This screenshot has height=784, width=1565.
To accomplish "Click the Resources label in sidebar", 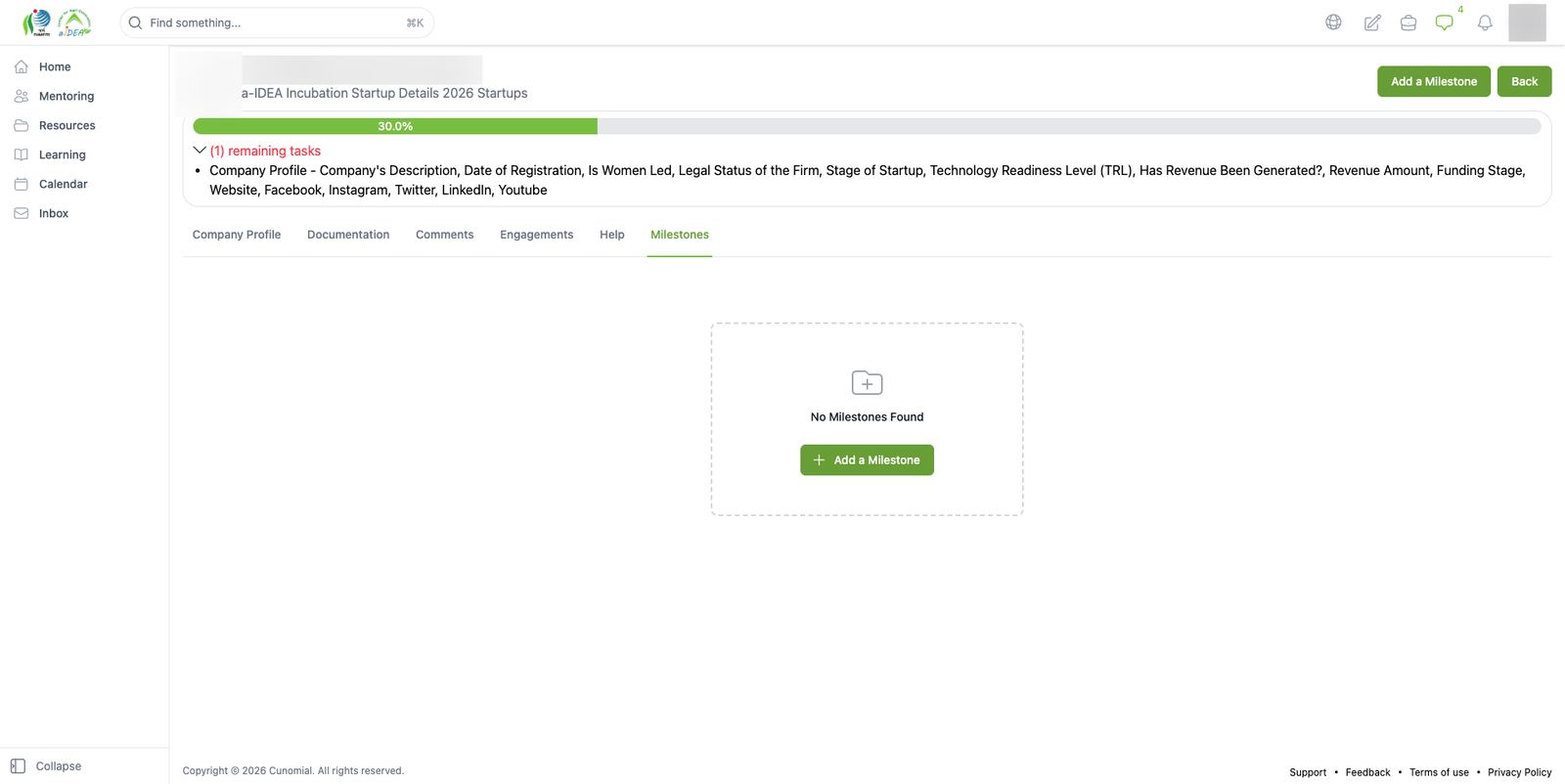I will (x=67, y=125).
